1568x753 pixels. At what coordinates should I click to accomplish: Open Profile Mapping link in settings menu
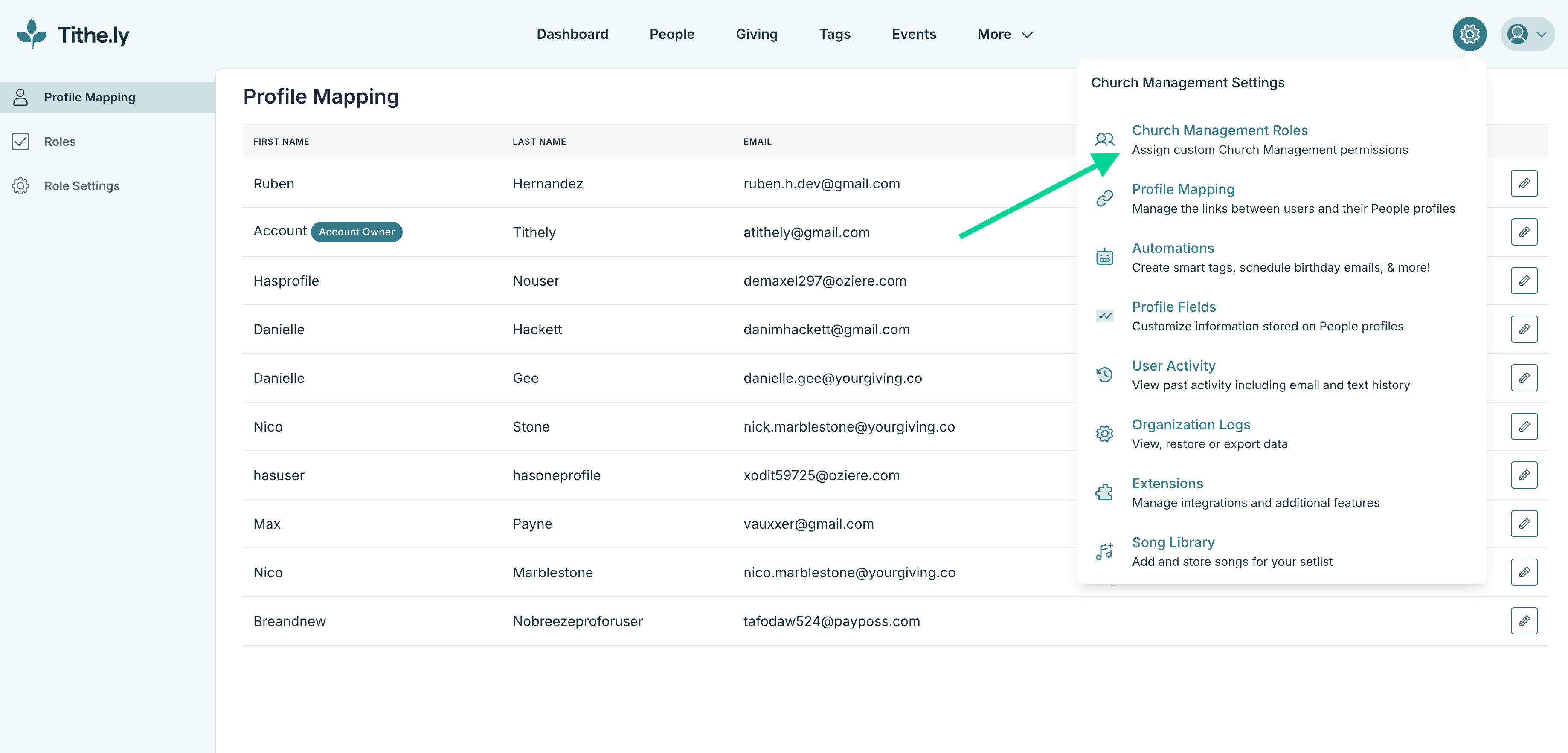(x=1183, y=189)
